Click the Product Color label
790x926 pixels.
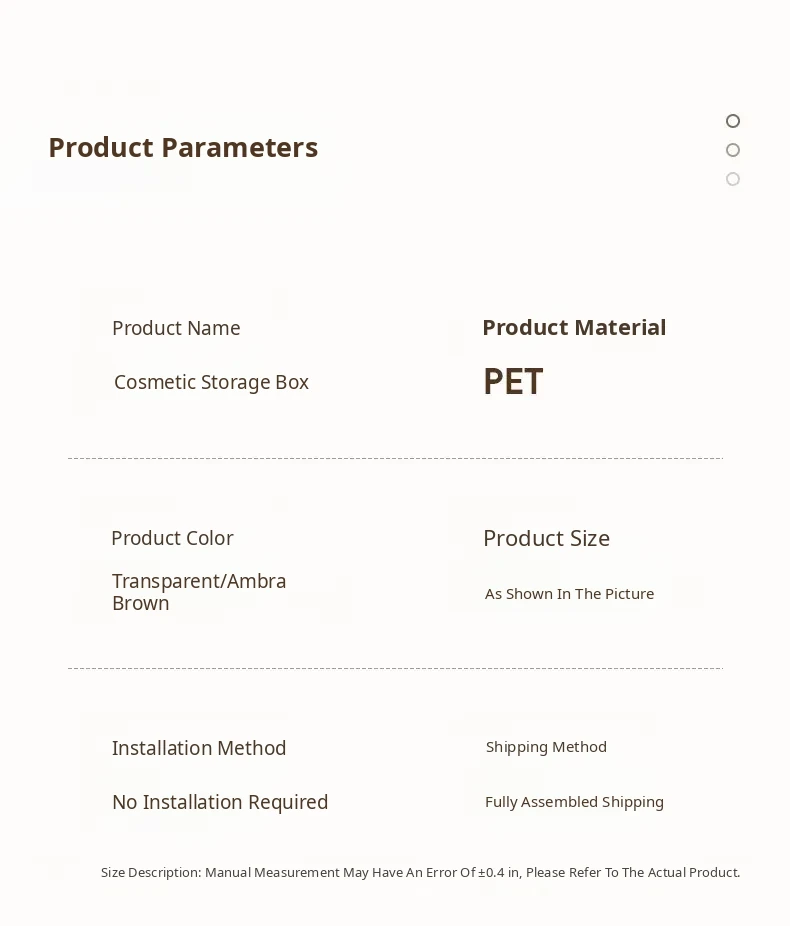pyautogui.click(x=172, y=538)
